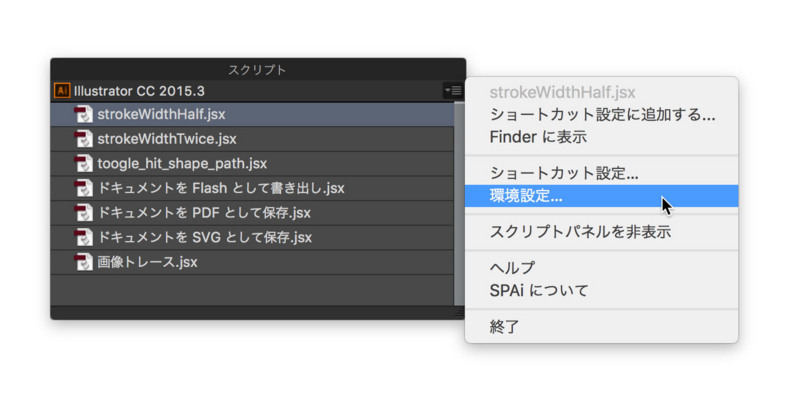Screen dimensions: 800x393
Task: Click the toogle_hit_shape_path.jsx file icon
Action: coord(84,163)
